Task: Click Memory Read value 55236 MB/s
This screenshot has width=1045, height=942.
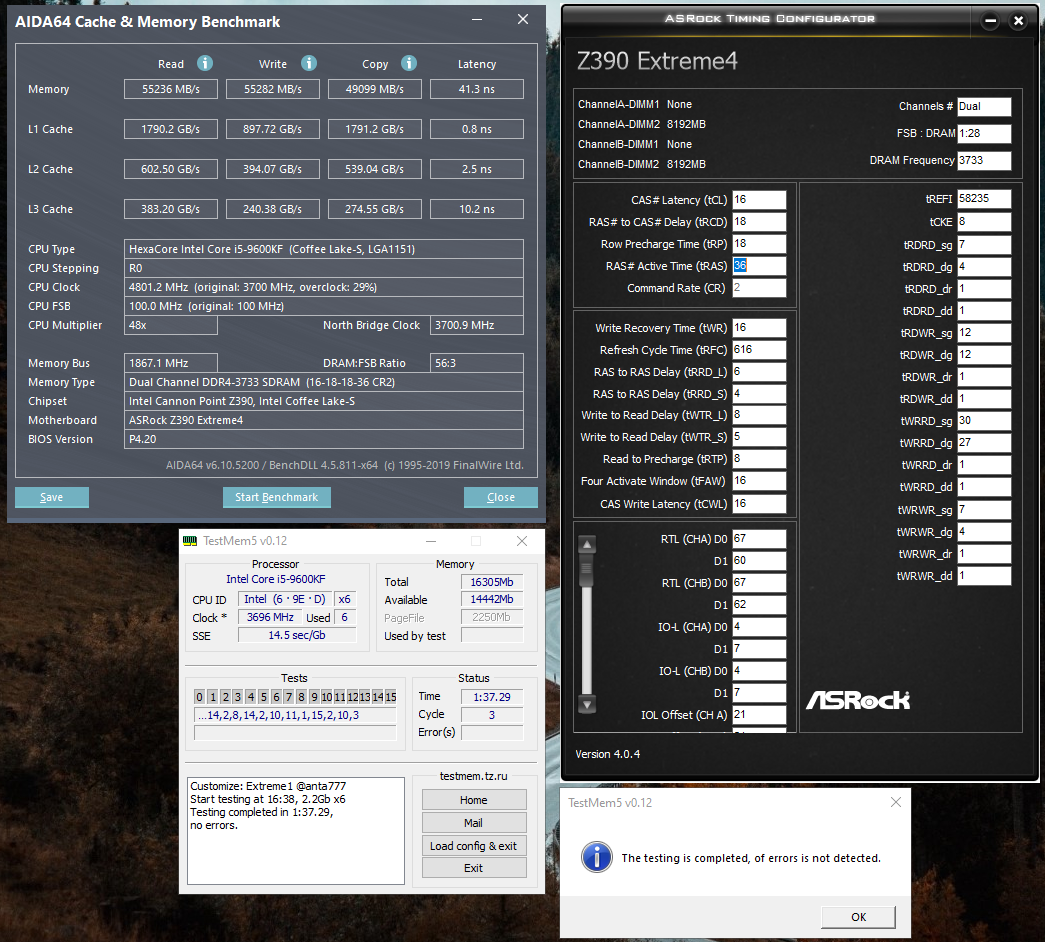Action: 171,89
